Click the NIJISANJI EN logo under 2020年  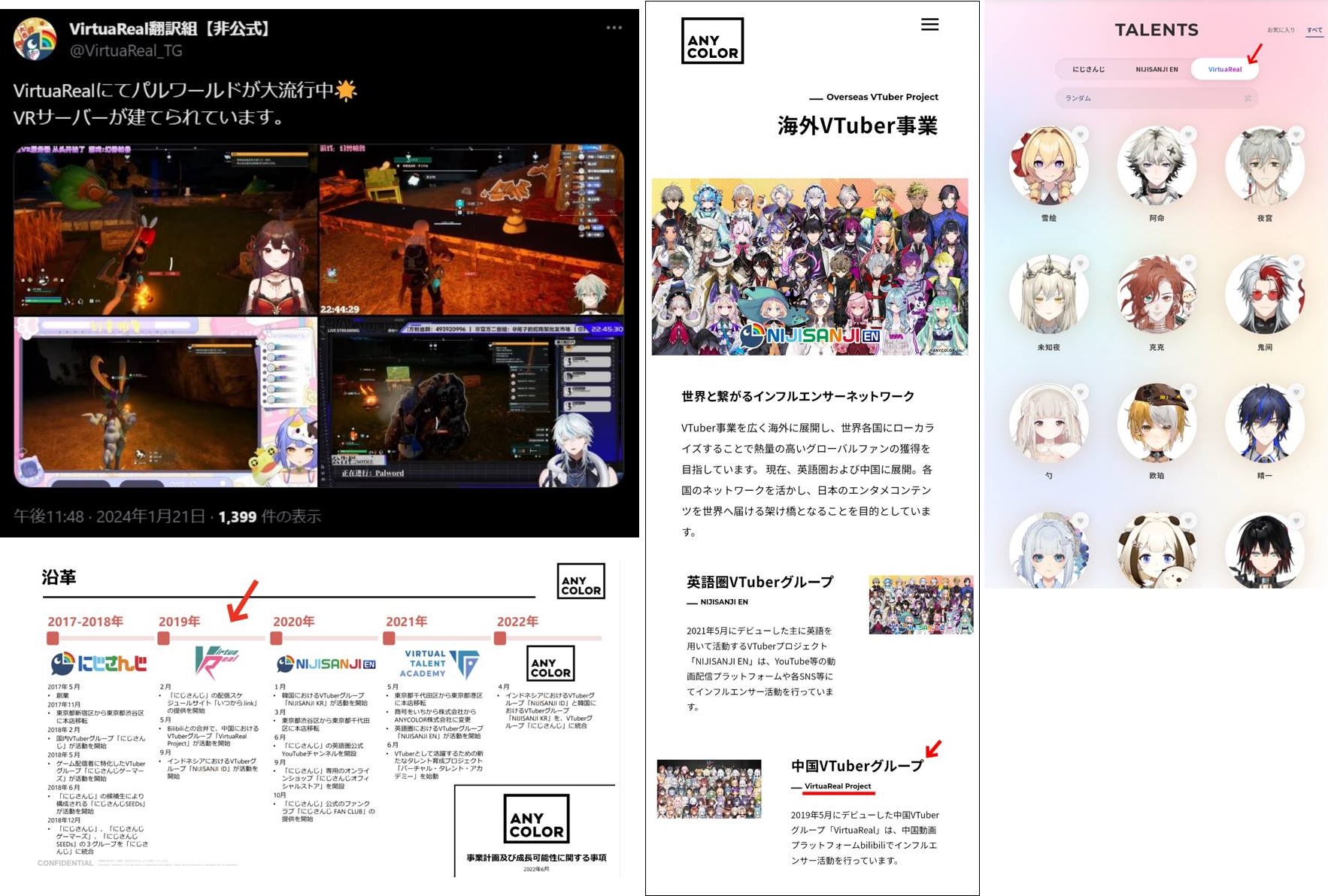(x=326, y=664)
